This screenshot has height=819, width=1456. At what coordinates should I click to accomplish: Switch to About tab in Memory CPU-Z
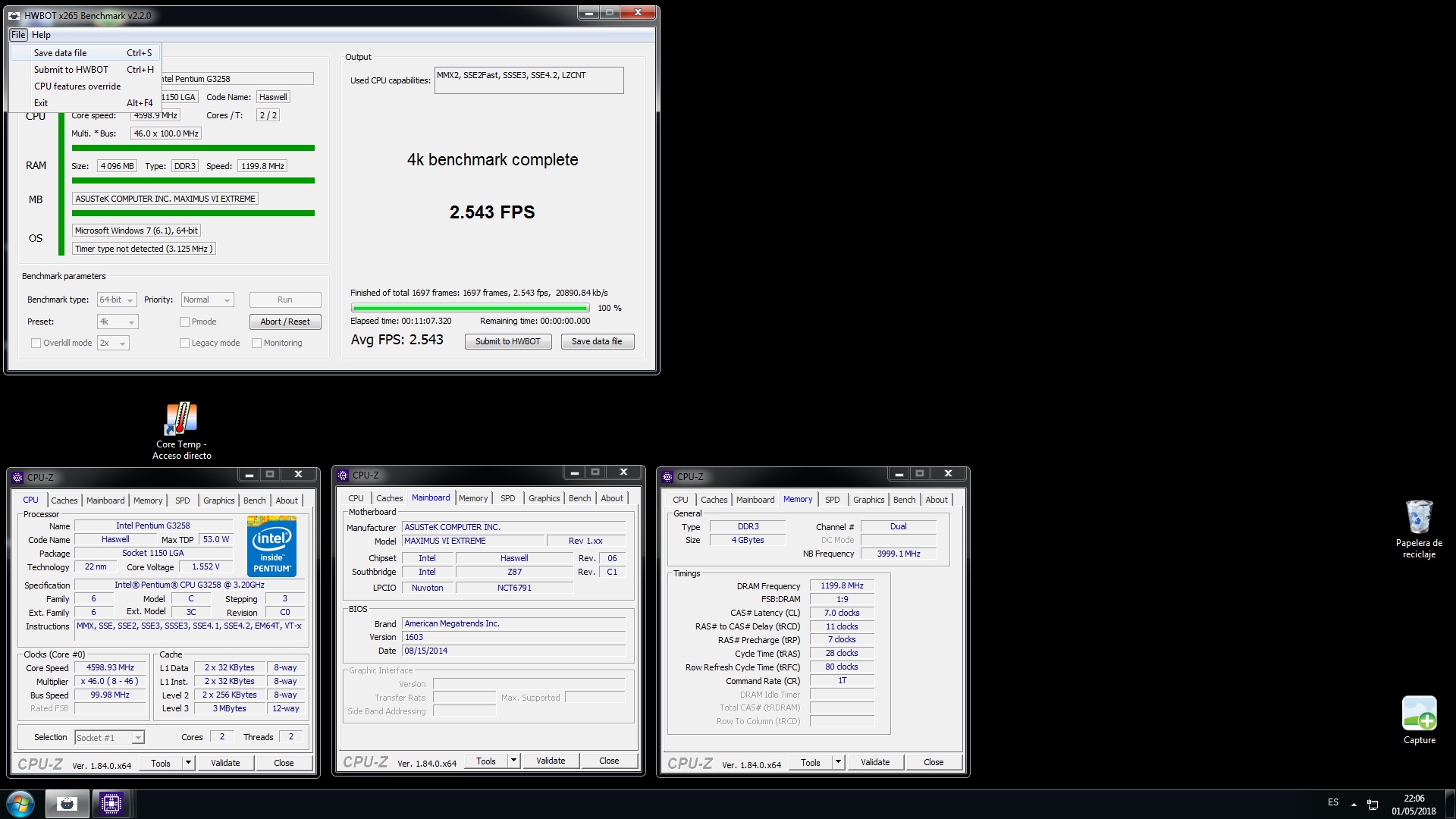[936, 500]
